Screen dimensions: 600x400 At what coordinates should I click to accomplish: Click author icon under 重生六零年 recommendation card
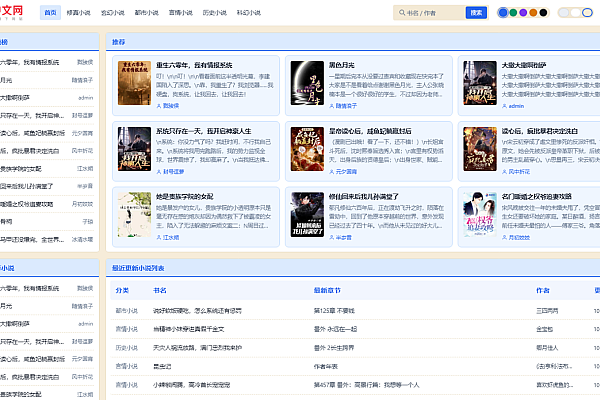159,106
